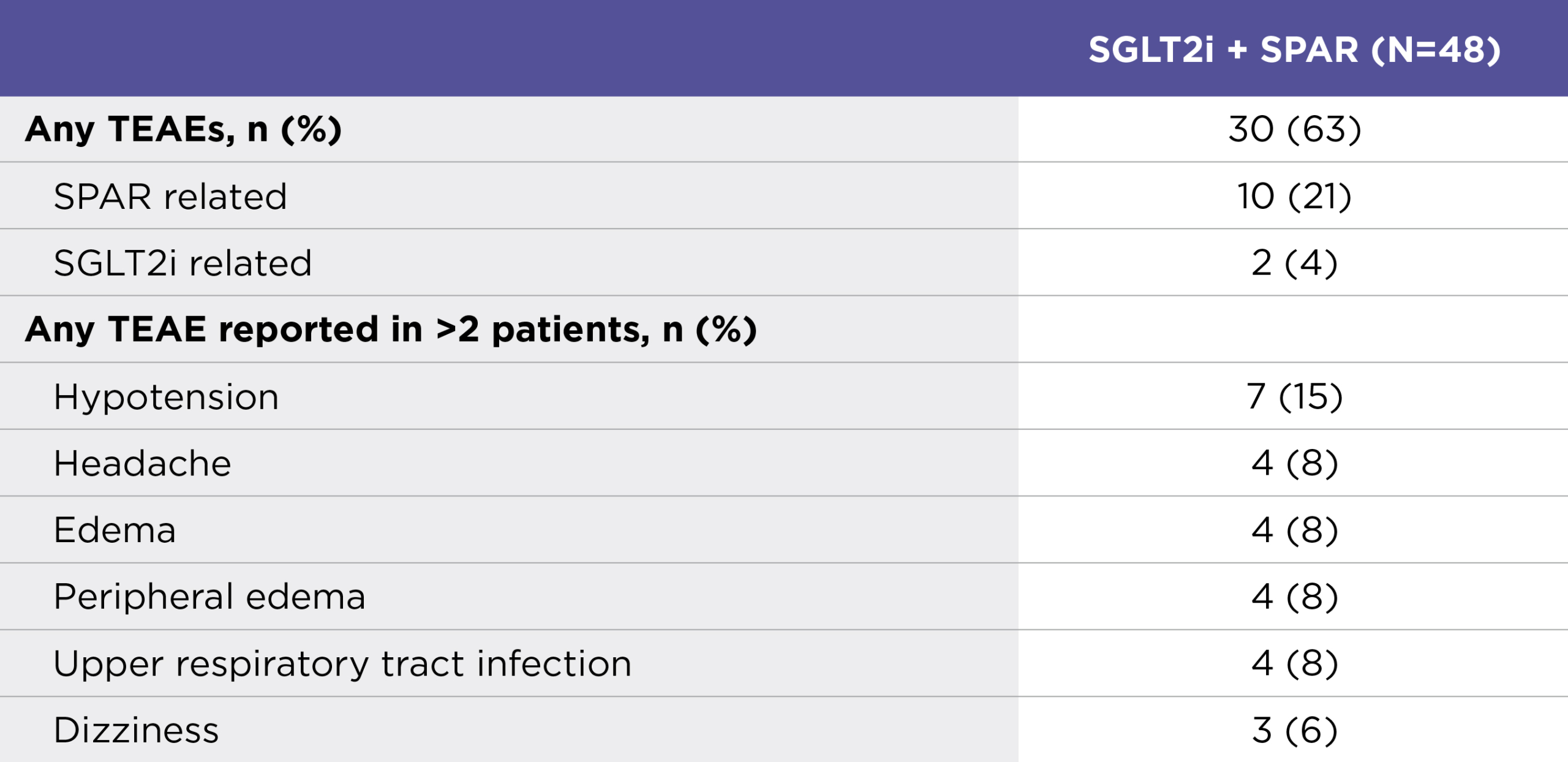Click the SGLT2i + SPAR (N=48) column header
The image size is (1568, 762).
tap(1294, 50)
